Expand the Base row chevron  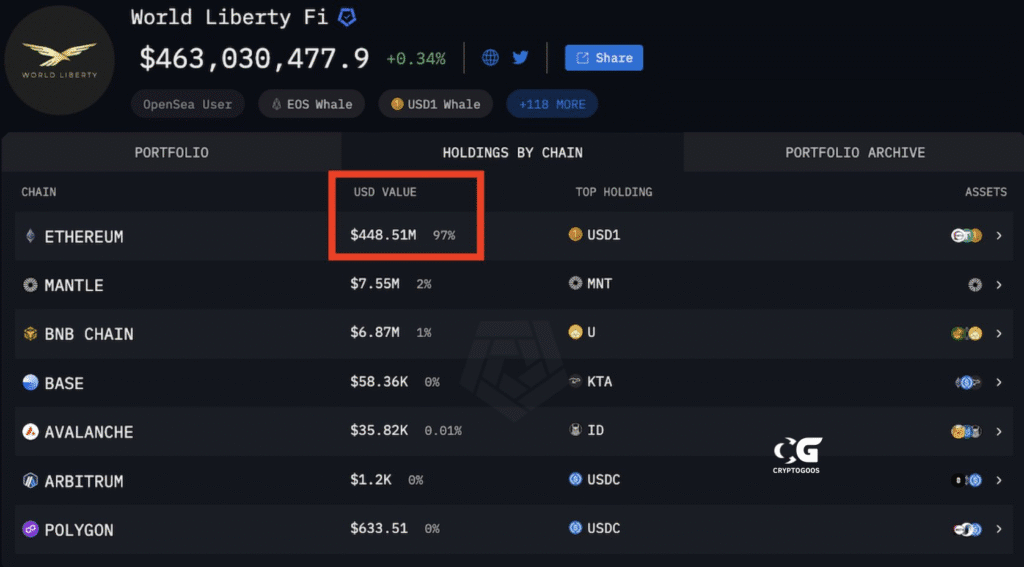tap(999, 382)
